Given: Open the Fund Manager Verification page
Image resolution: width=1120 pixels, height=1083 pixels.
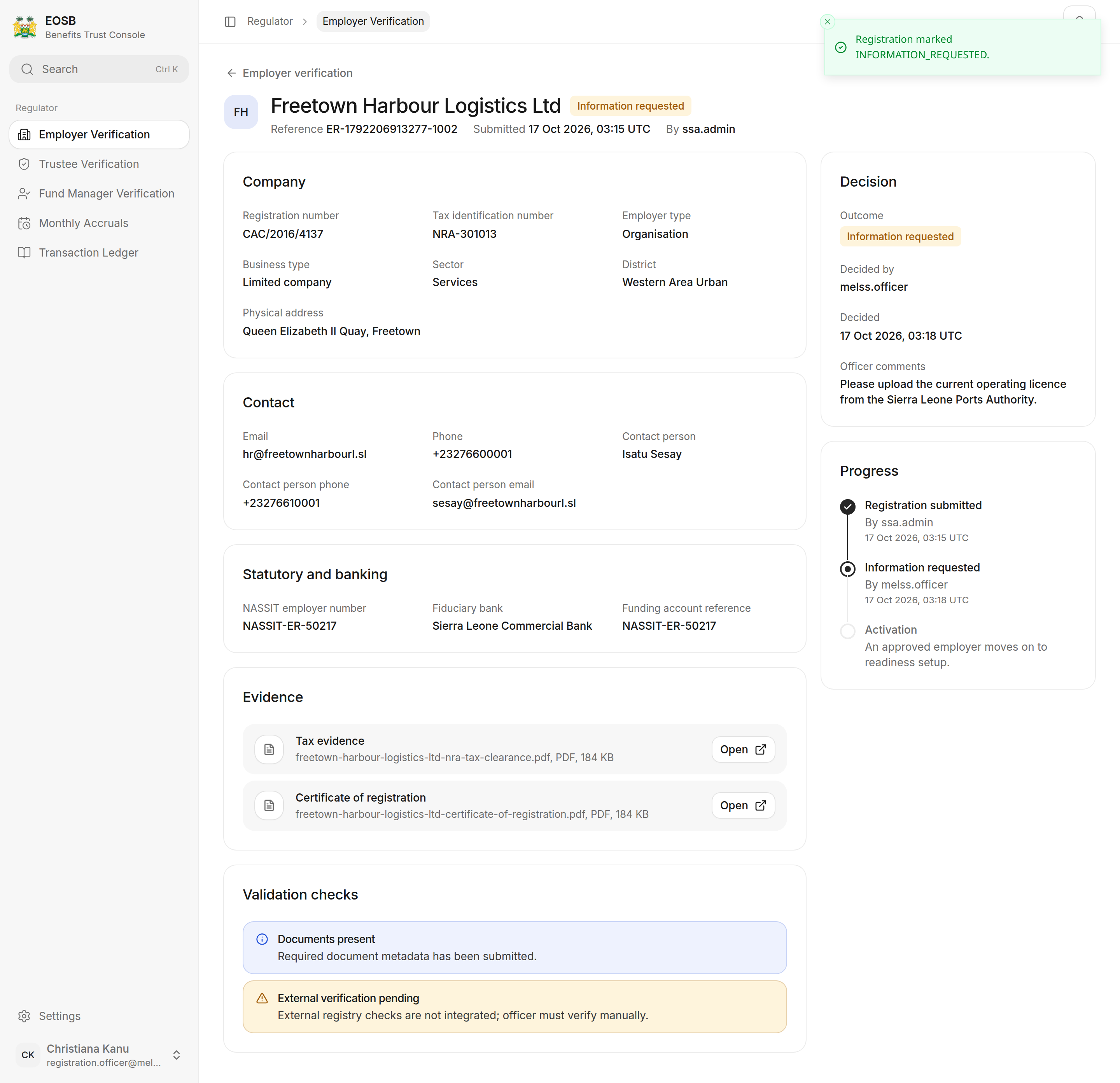Looking at the screenshot, I should (99, 194).
